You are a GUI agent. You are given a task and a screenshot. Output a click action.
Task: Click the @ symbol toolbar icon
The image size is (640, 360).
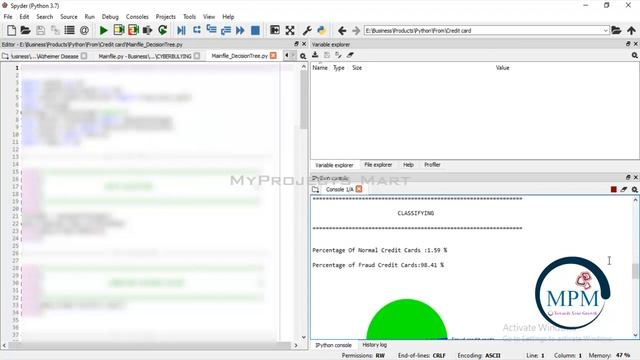pyautogui.click(x=84, y=30)
